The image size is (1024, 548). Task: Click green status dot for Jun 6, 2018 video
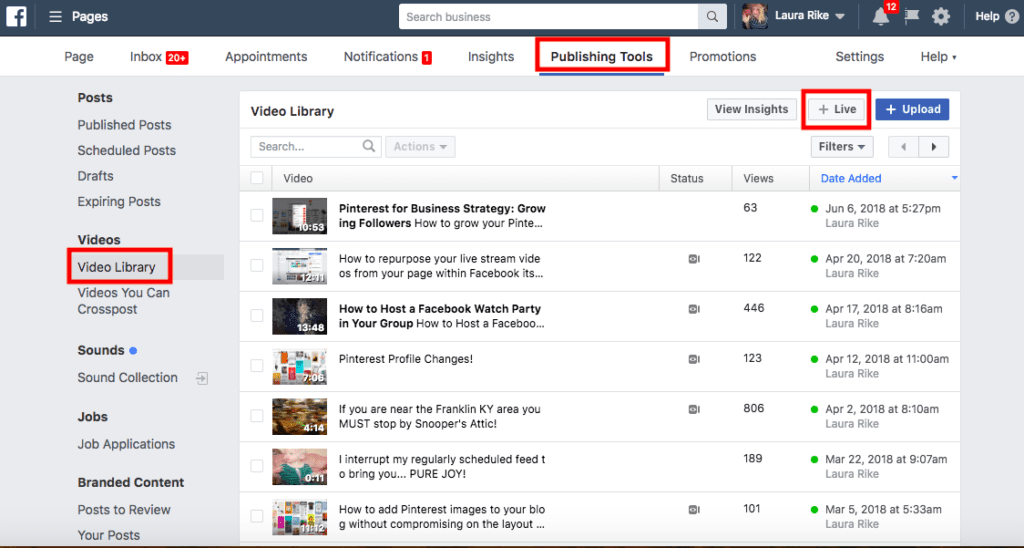pyautogui.click(x=814, y=209)
